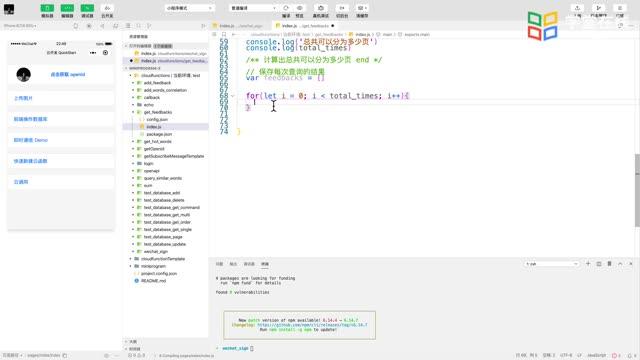The image size is (640, 360).
Task: Click the kill terminal trash icon
Action: tap(609, 264)
